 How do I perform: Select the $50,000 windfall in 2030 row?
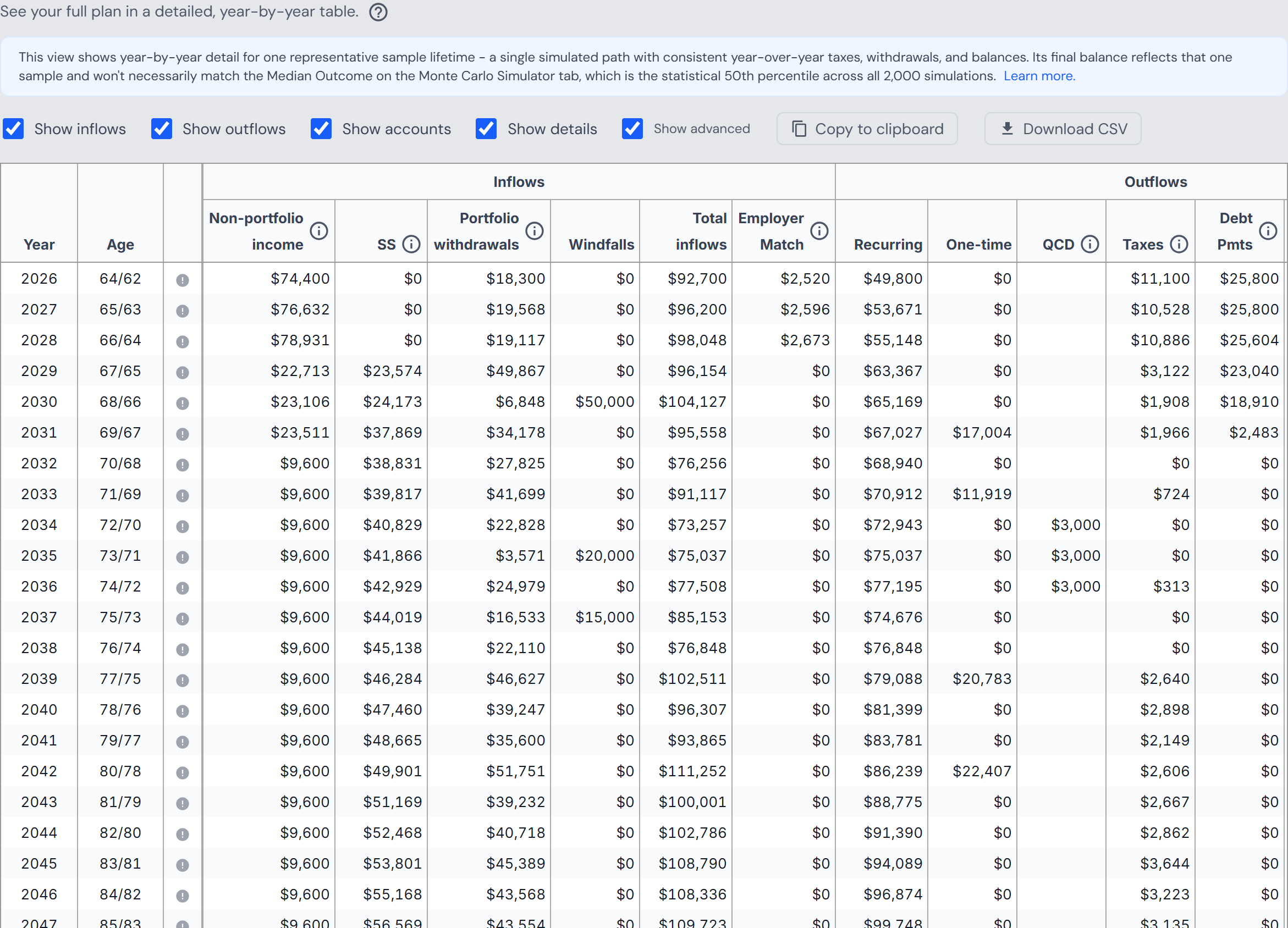pyautogui.click(x=605, y=402)
